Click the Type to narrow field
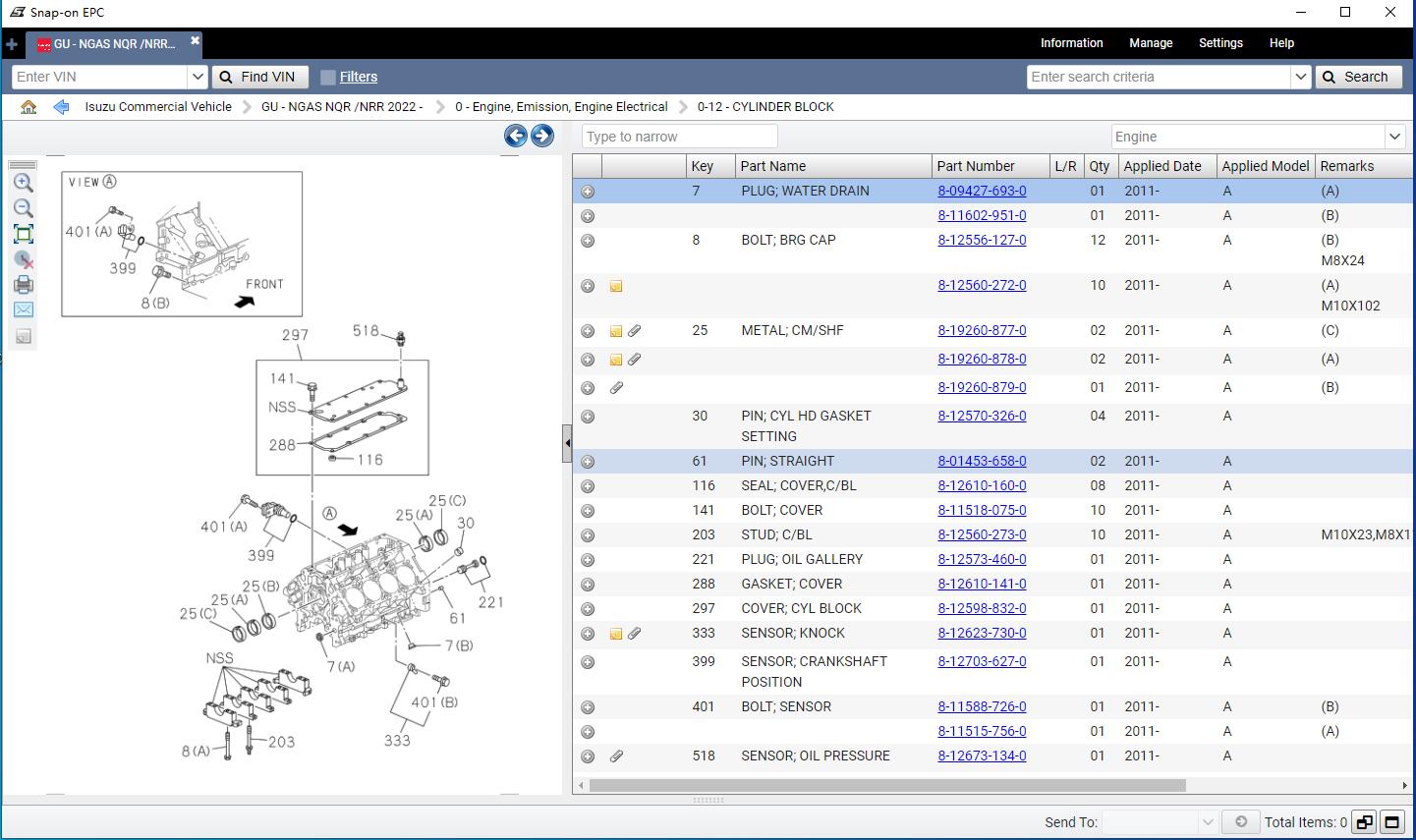 click(679, 137)
